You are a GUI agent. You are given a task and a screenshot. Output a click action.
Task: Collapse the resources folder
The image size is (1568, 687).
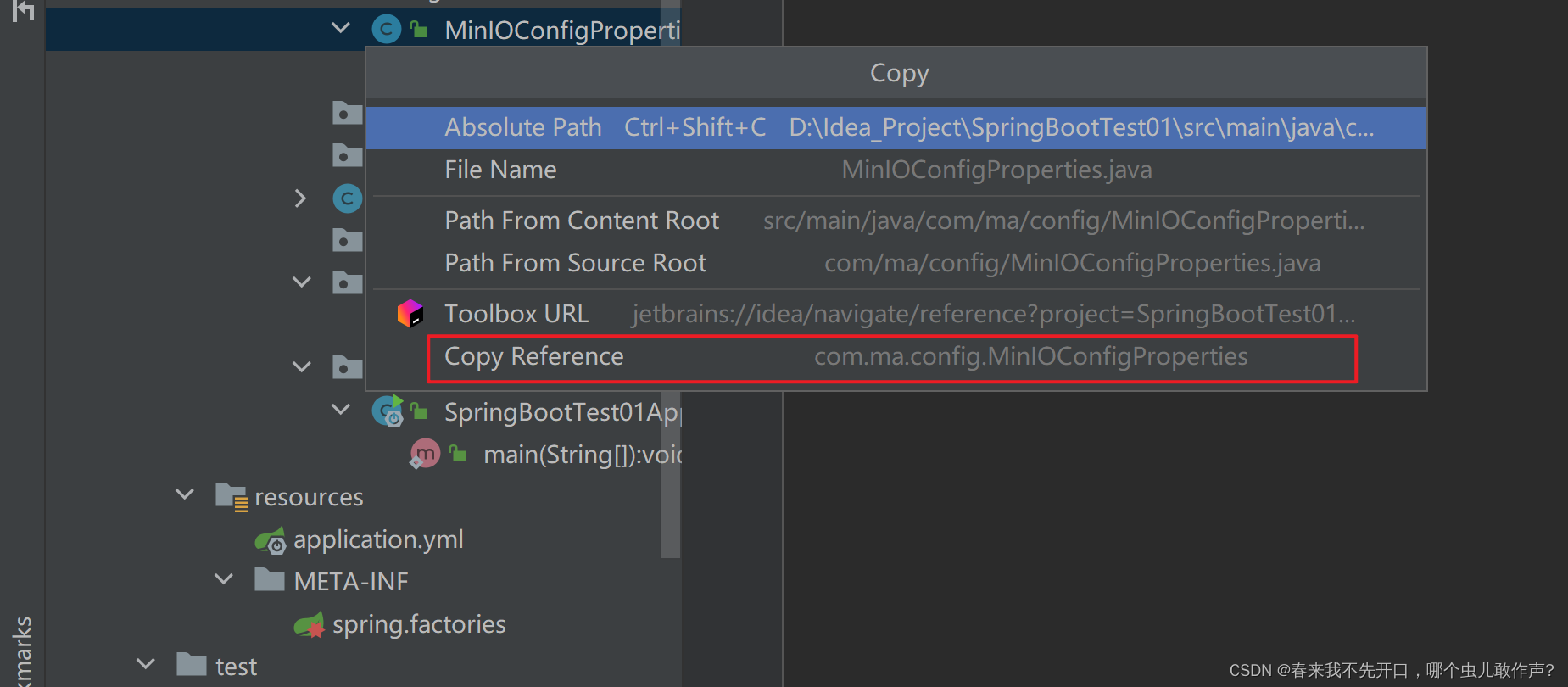[185, 494]
